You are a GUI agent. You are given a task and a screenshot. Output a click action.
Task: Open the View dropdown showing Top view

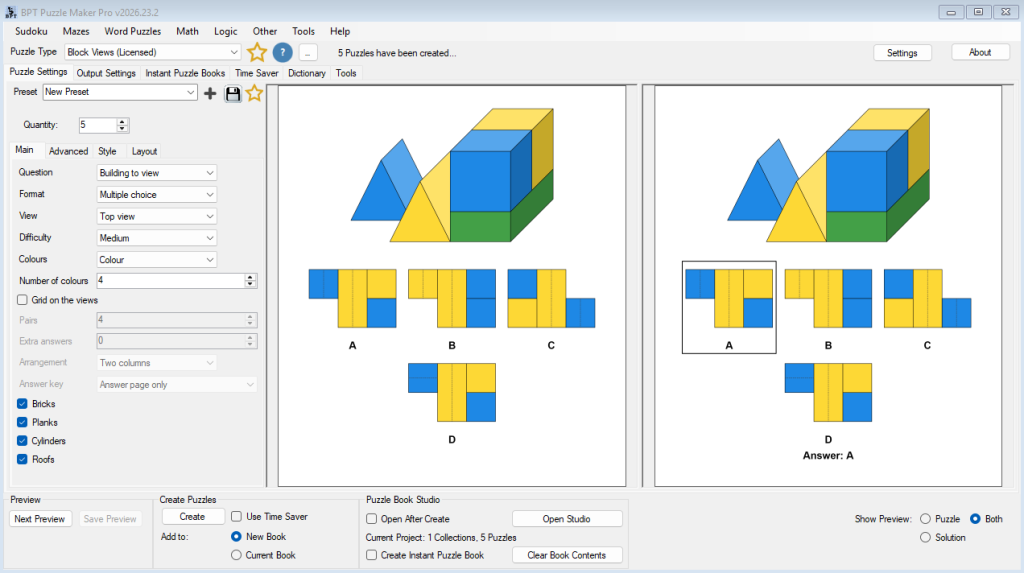[157, 216]
